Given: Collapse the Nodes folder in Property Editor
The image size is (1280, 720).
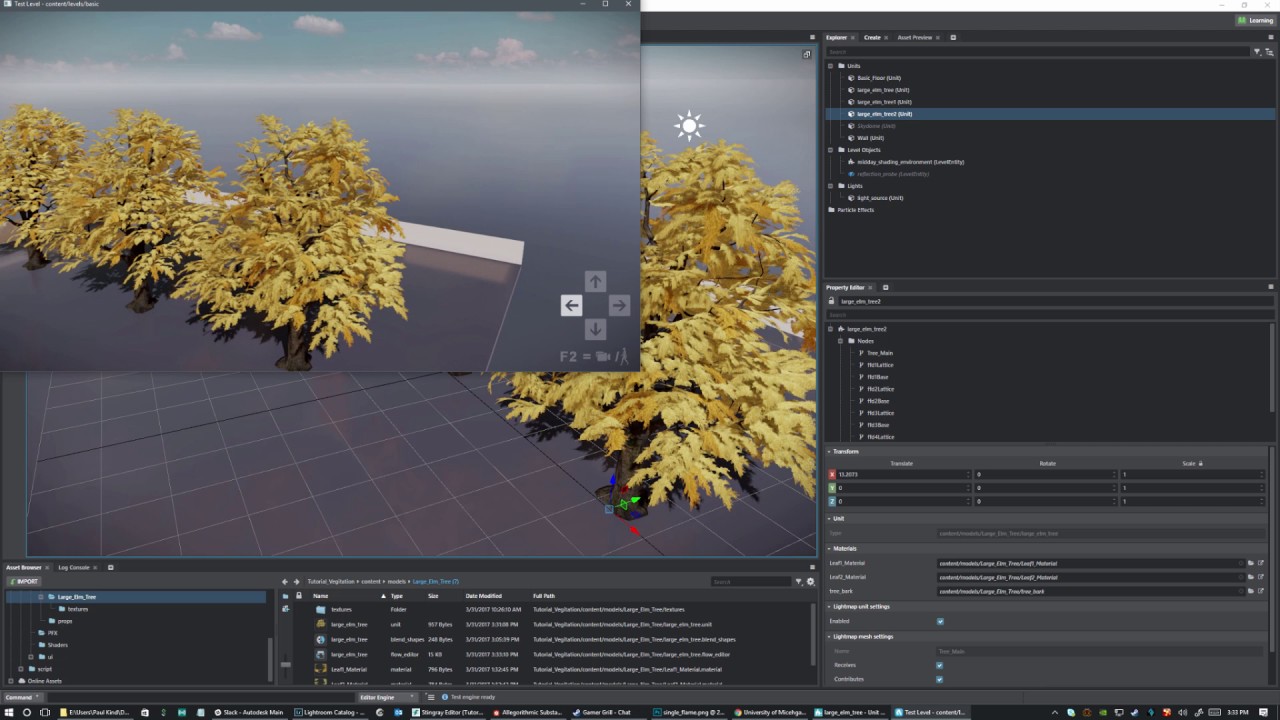Looking at the screenshot, I should click(x=840, y=341).
